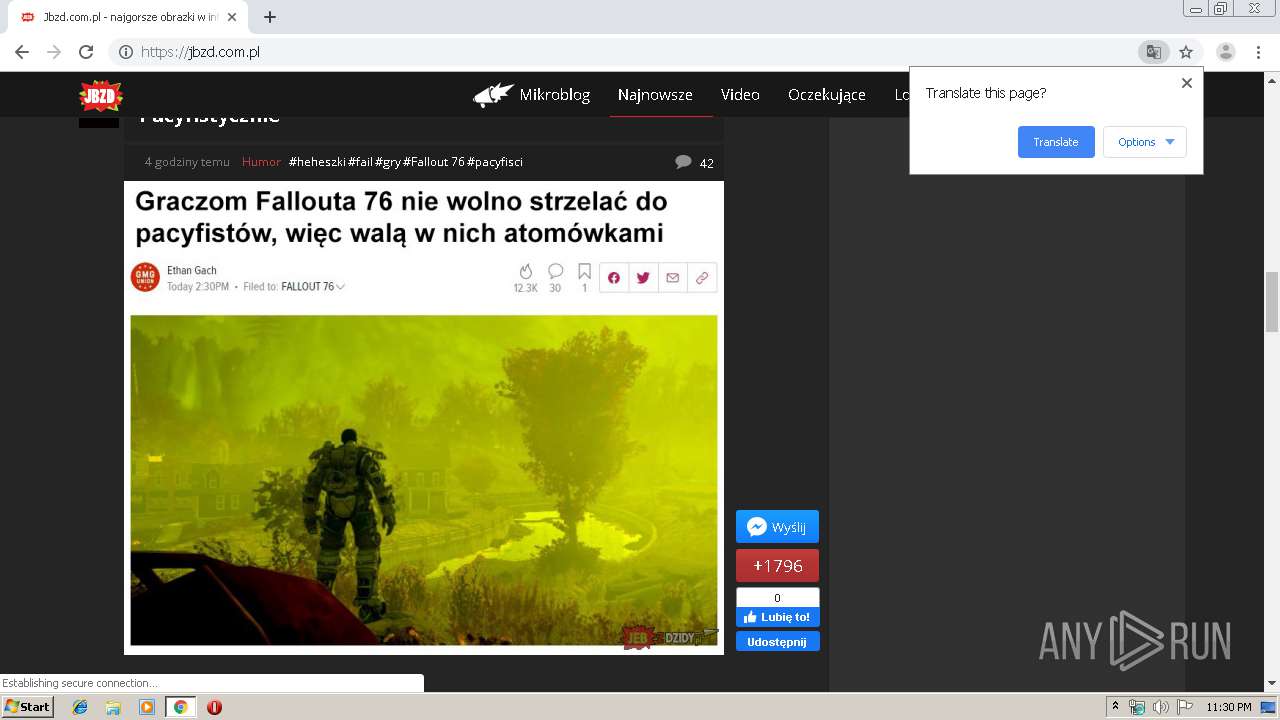Switch to Chrome in the taskbar

180,707
